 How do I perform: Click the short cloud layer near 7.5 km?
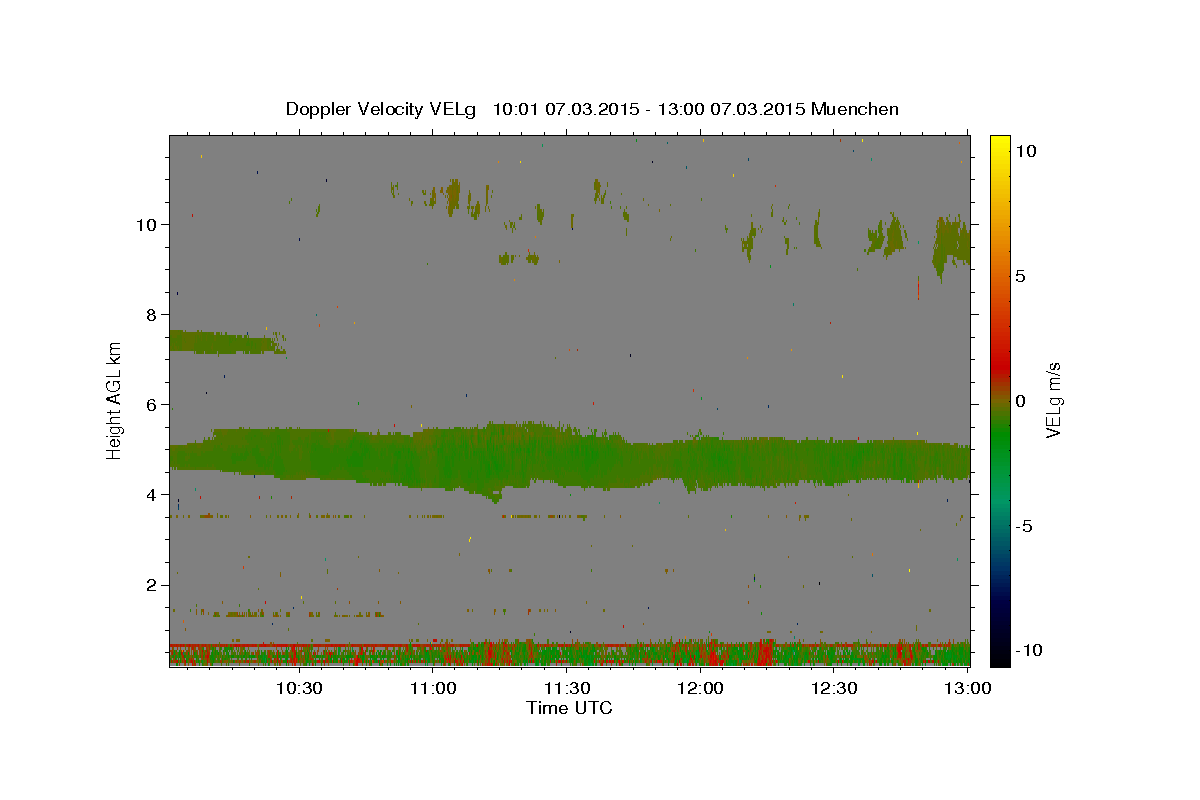click(228, 341)
